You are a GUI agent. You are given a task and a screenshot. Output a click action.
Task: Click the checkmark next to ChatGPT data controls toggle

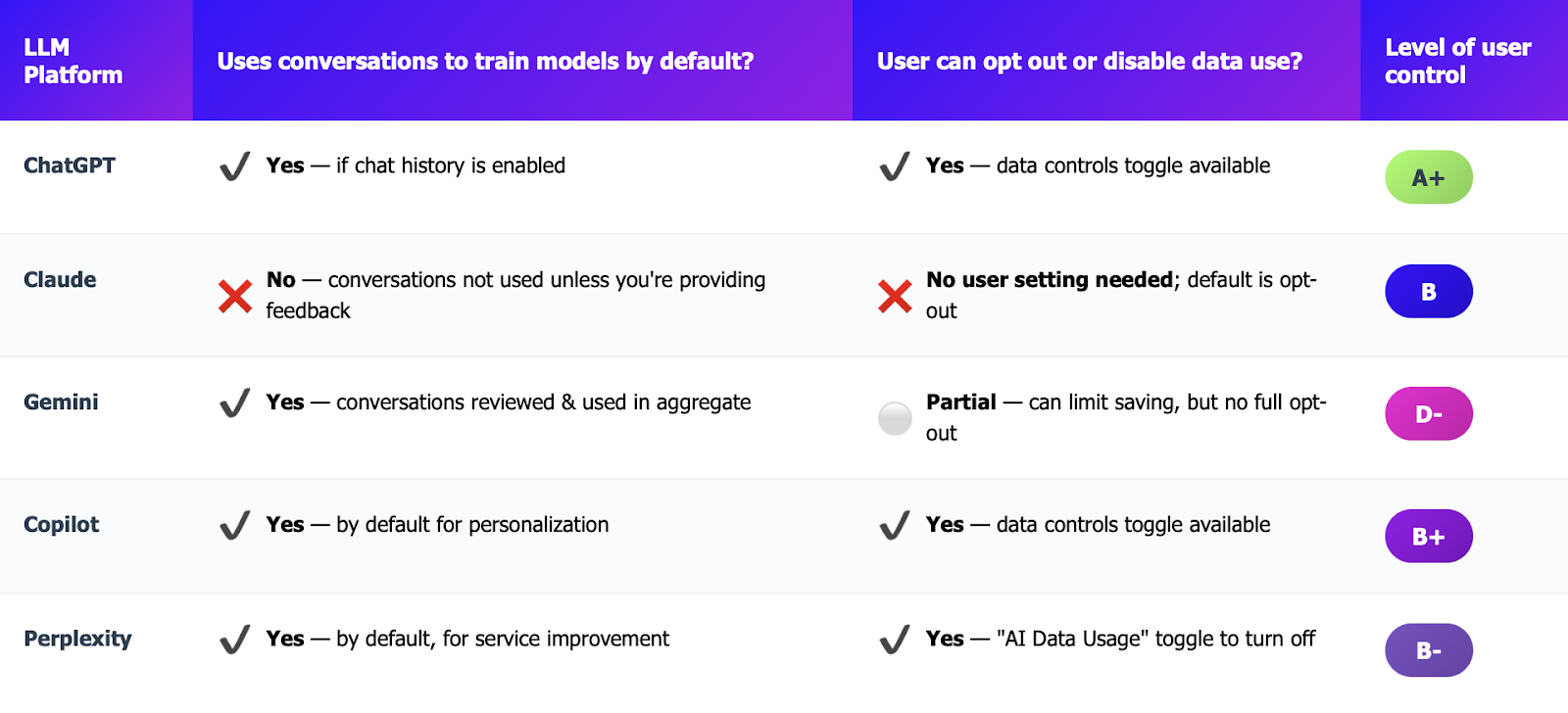(895, 166)
